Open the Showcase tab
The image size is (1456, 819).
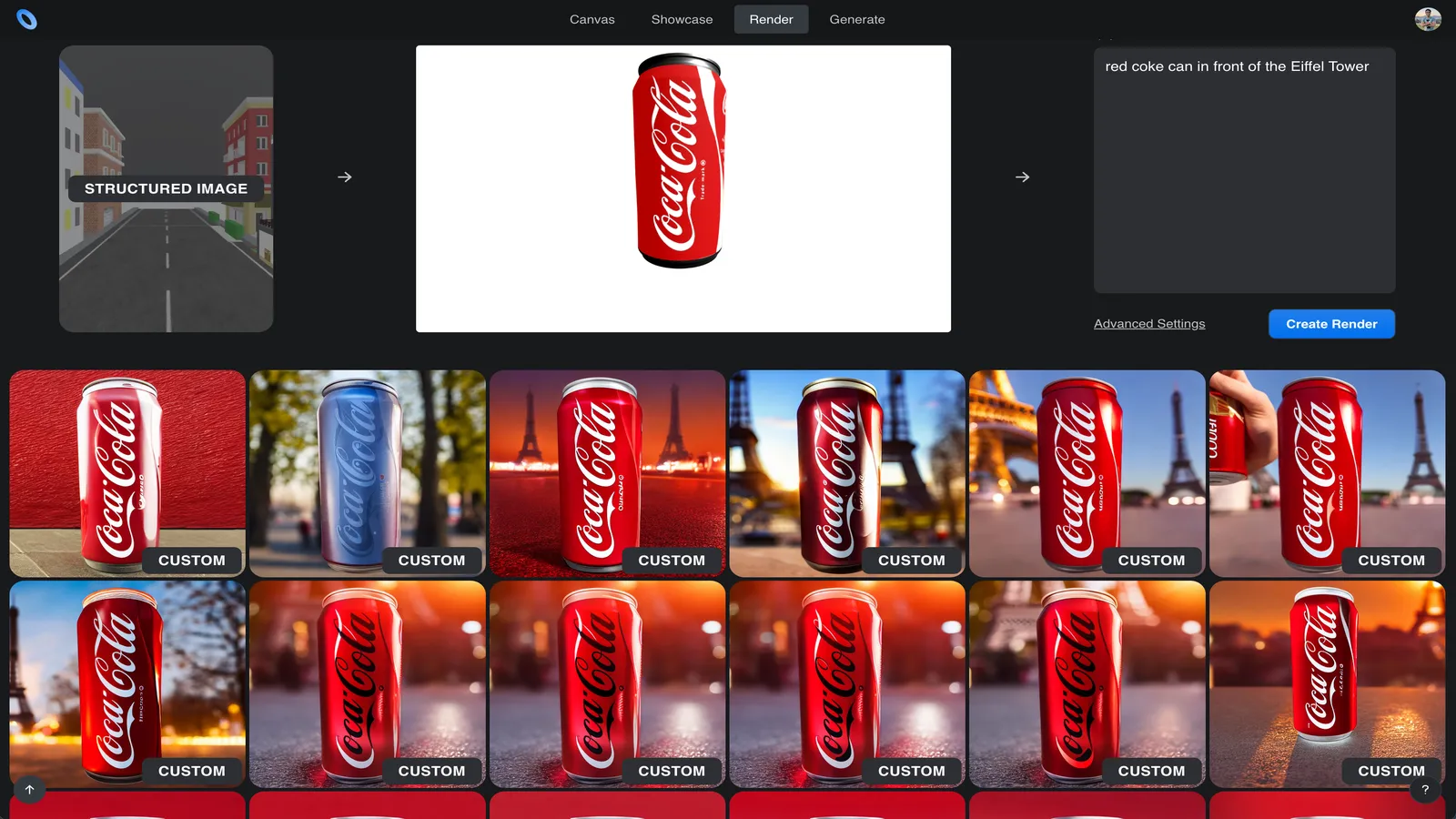point(682,19)
